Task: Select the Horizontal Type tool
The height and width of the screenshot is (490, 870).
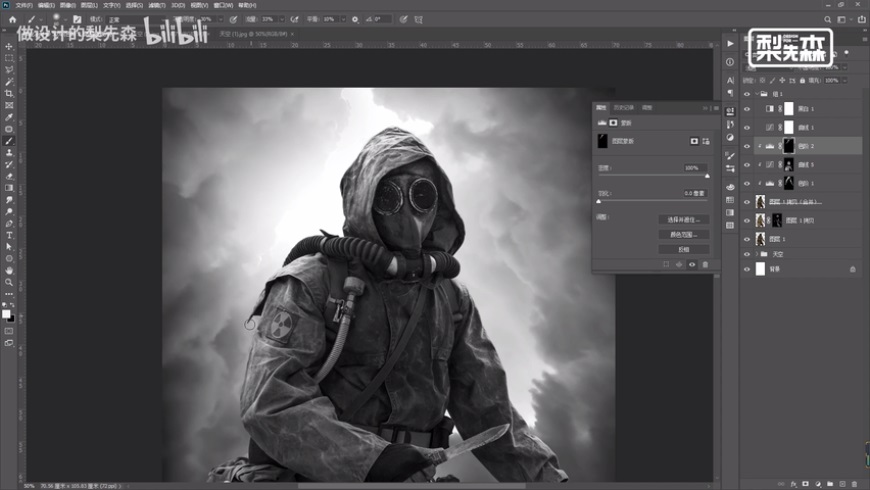Action: [x=9, y=235]
